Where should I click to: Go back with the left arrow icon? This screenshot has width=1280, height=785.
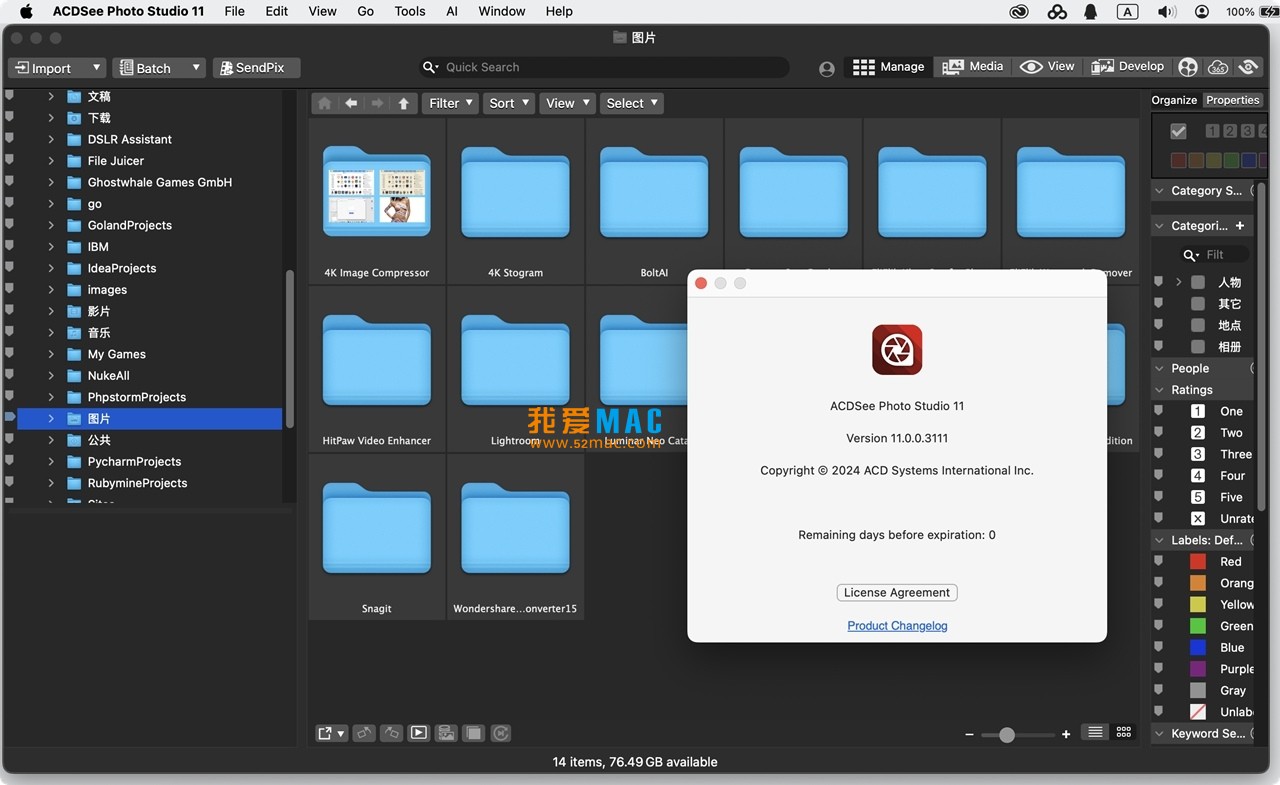(350, 103)
